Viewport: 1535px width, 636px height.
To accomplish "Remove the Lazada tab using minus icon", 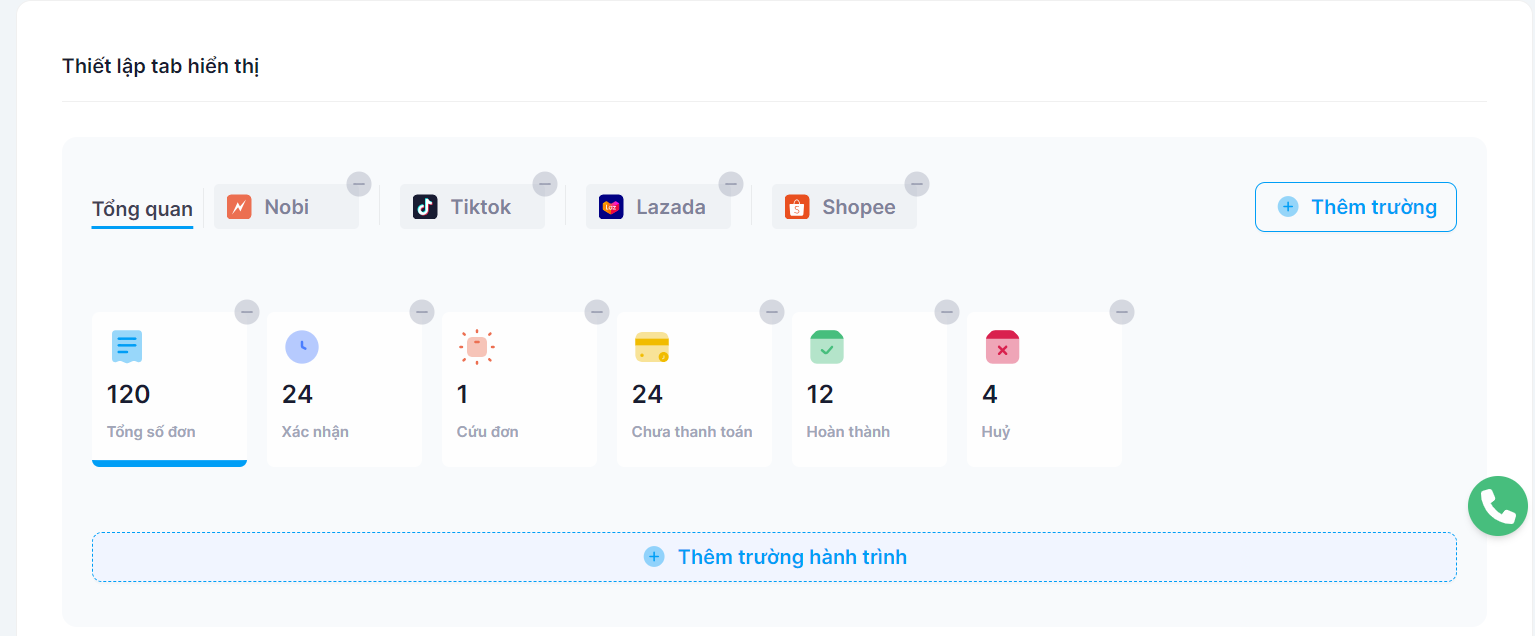I will click(731, 184).
